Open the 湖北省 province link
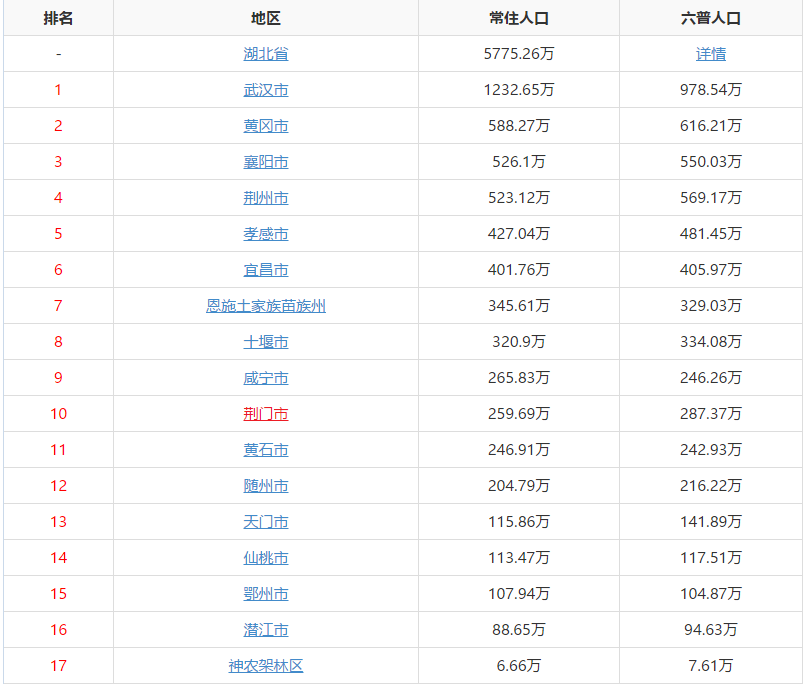The height and width of the screenshot is (688, 805). [264, 53]
